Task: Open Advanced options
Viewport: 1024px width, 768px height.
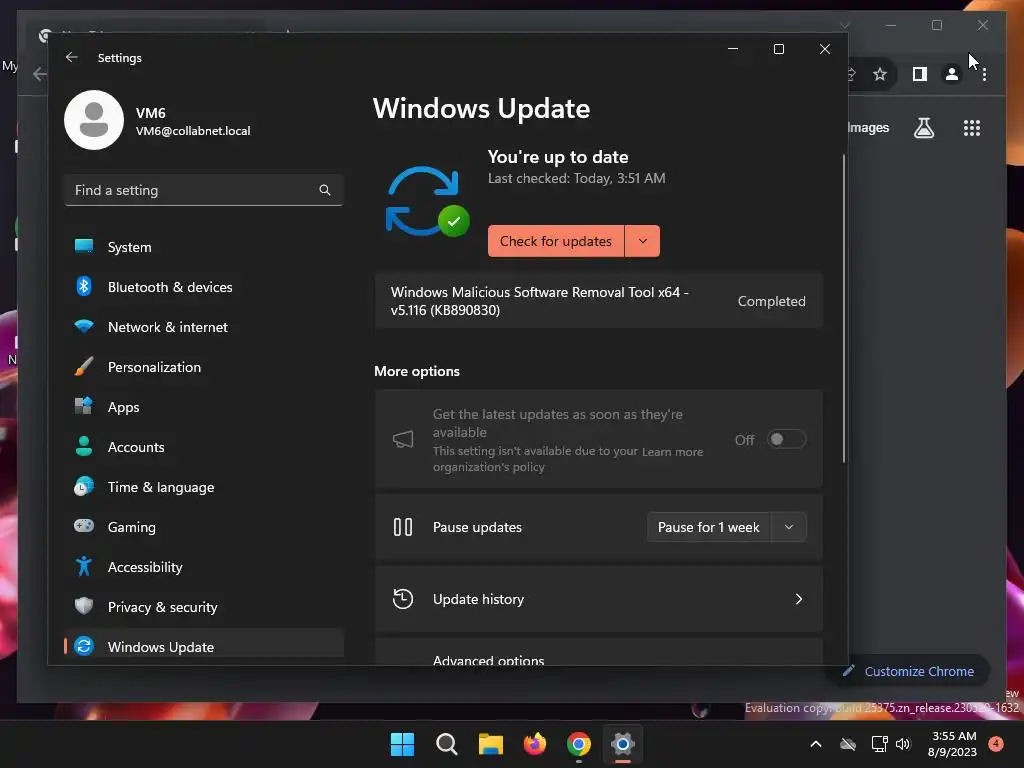Action: 598,653
